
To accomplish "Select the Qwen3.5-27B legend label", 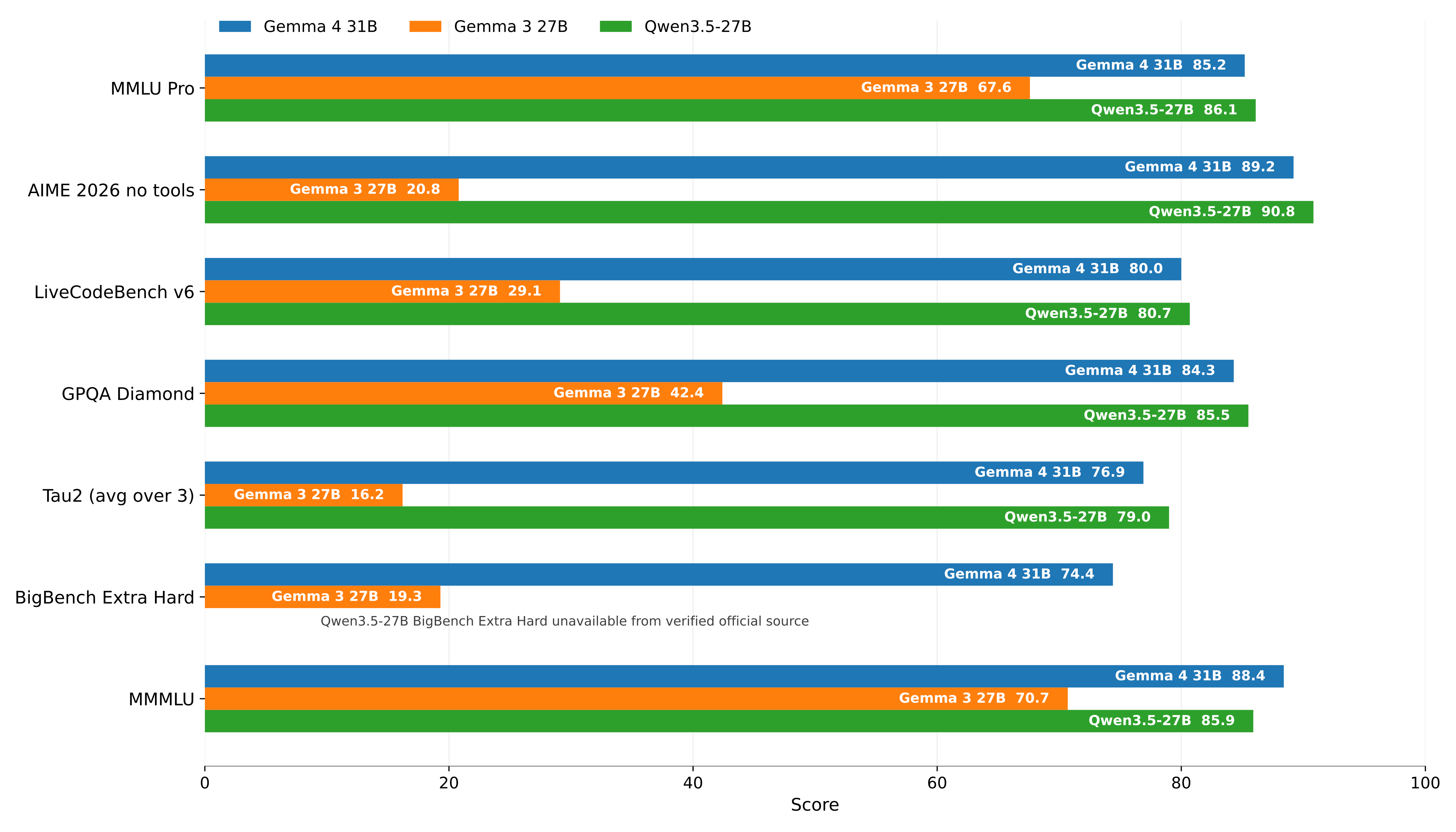I will [x=698, y=27].
